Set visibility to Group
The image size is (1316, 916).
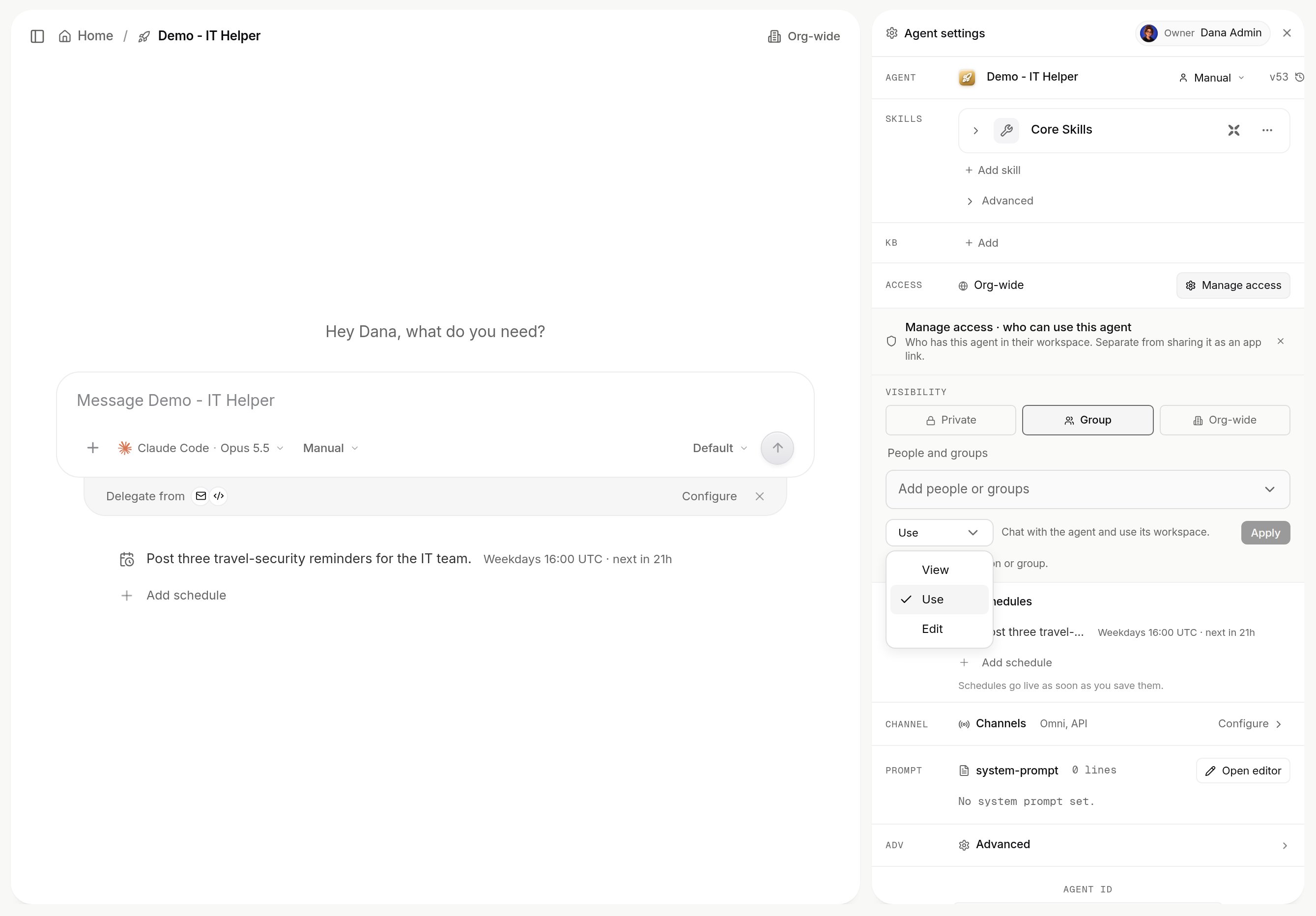point(1087,420)
